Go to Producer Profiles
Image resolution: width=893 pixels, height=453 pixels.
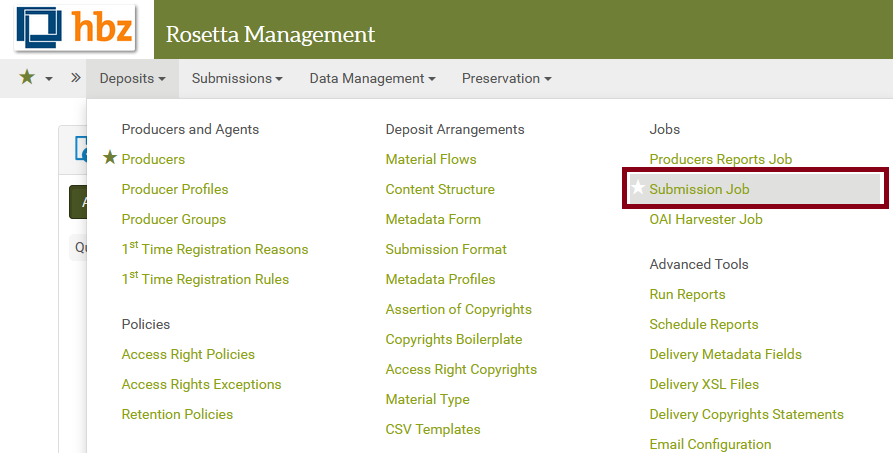click(175, 189)
